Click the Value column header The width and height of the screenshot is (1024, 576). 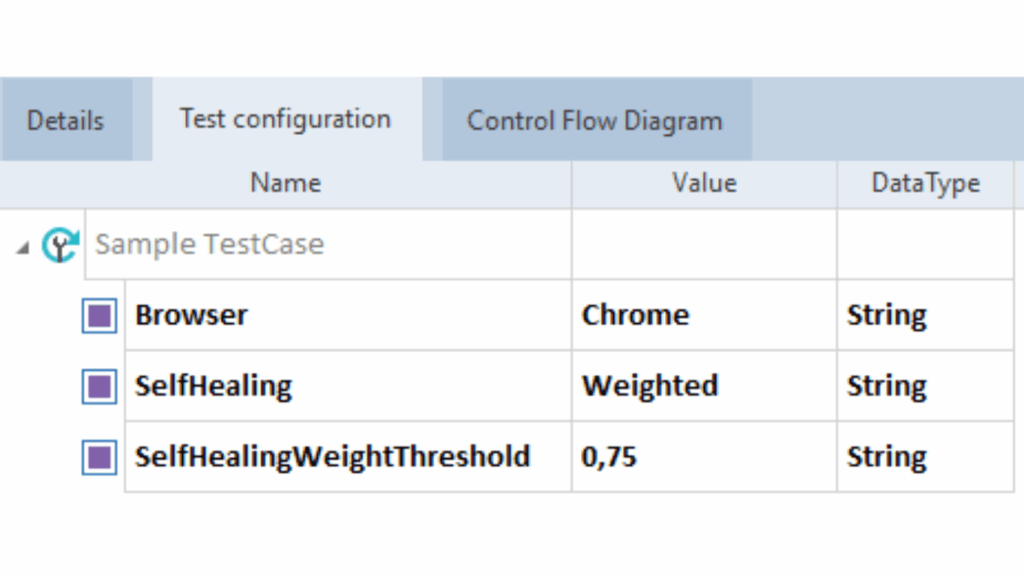(704, 183)
